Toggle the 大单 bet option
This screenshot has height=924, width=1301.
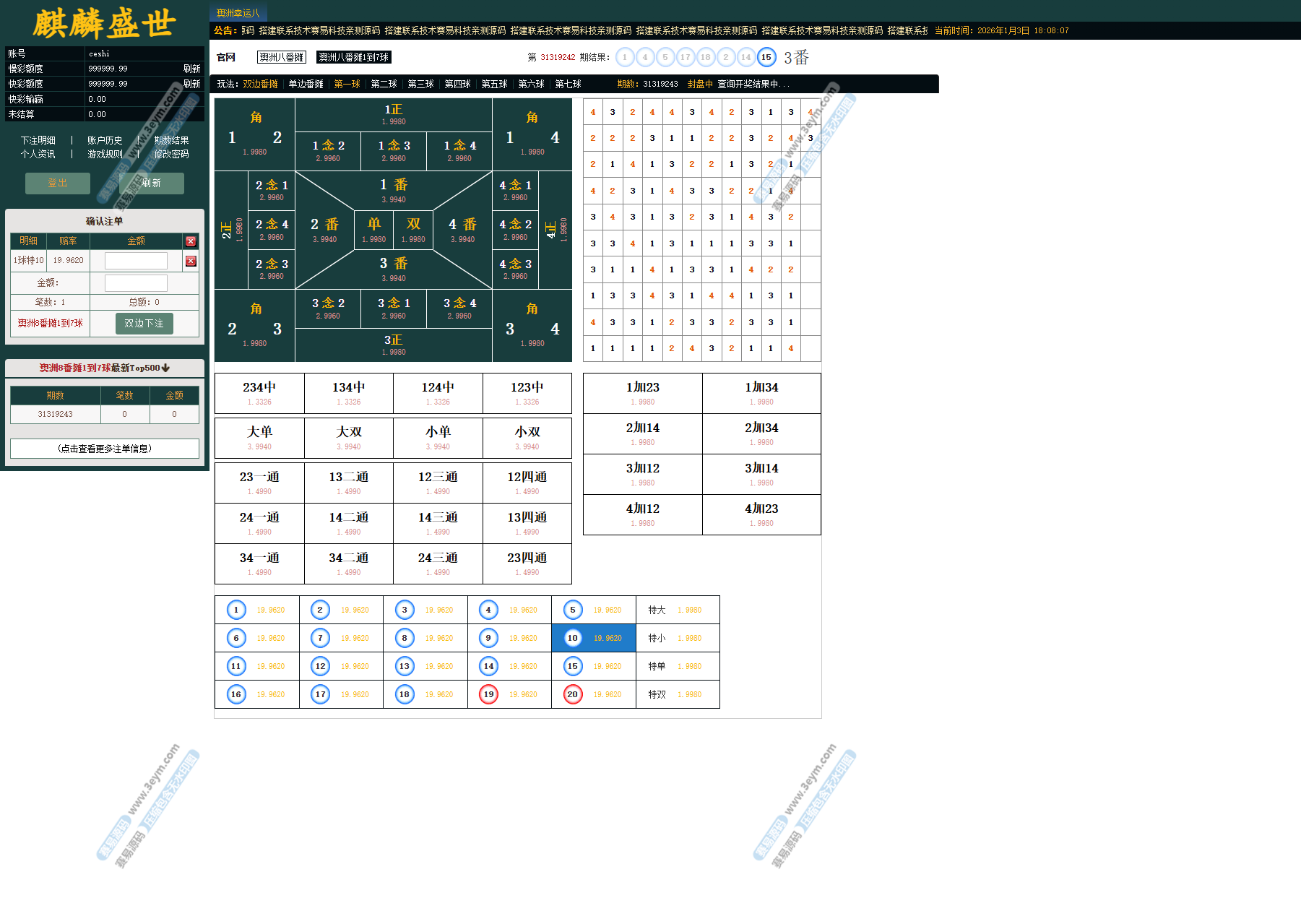pos(259,437)
